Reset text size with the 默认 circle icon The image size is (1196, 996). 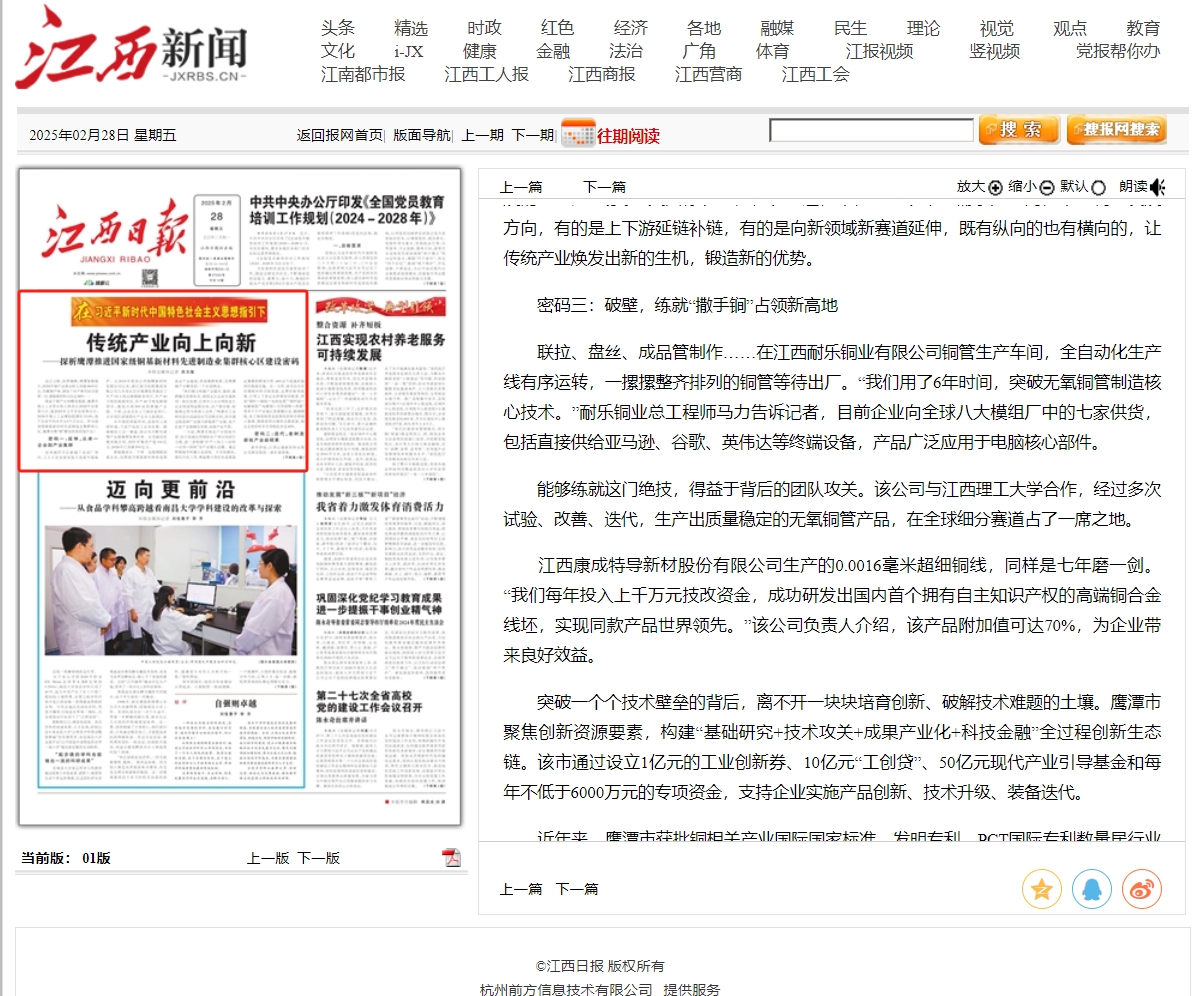tap(1099, 187)
